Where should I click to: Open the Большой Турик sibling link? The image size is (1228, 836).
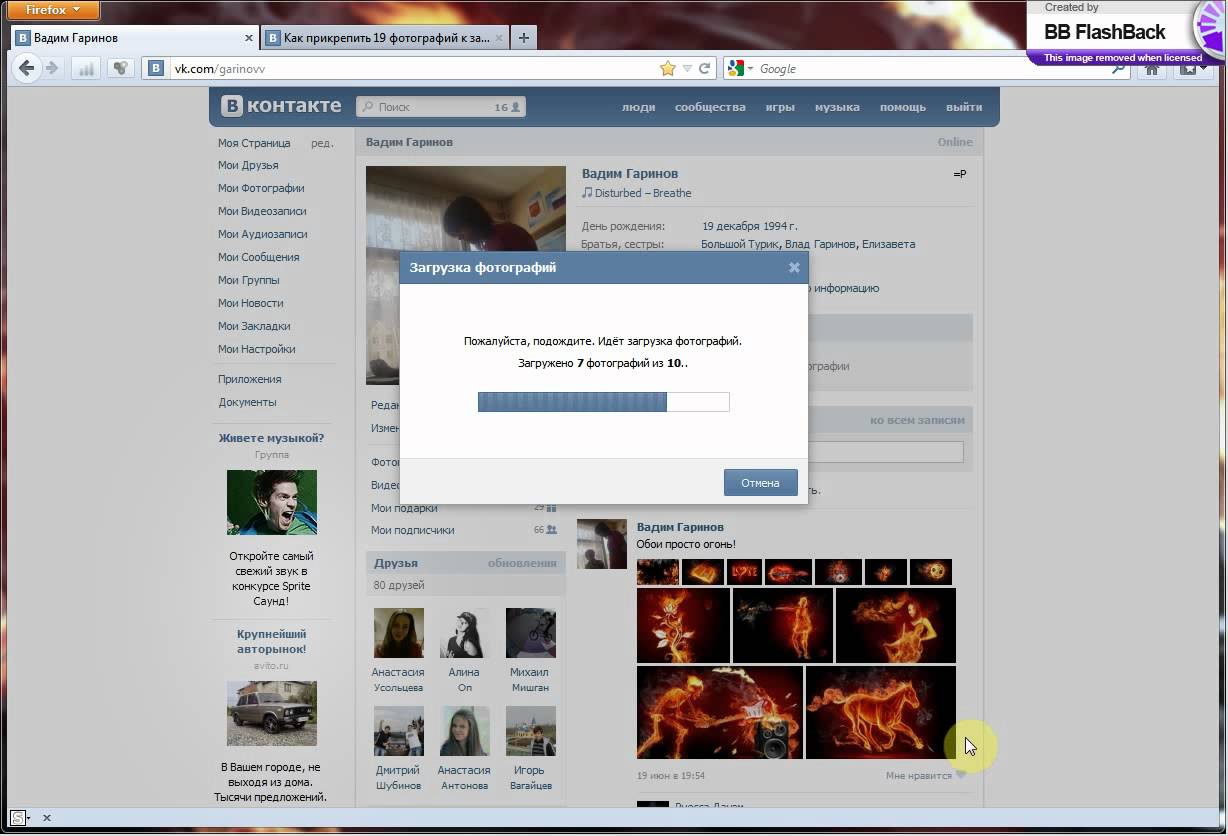click(x=739, y=244)
